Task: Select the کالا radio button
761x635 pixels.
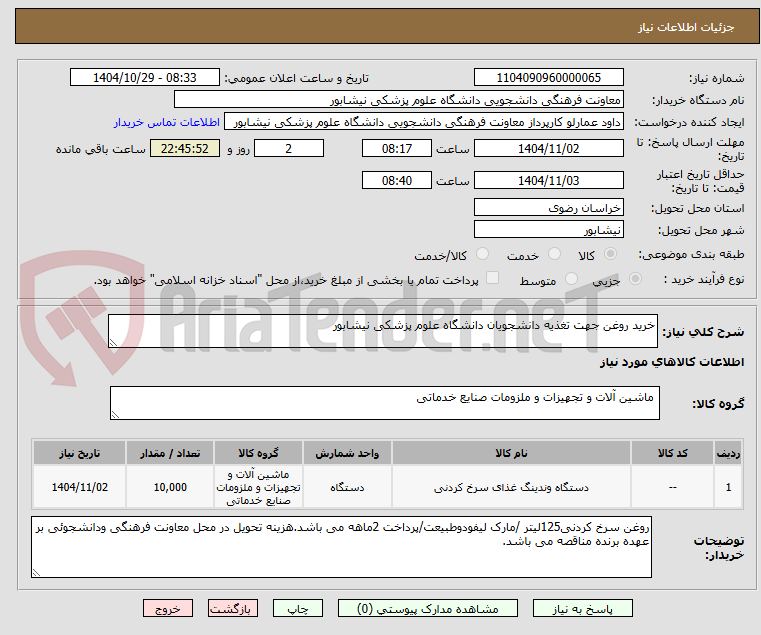Action: [611, 253]
